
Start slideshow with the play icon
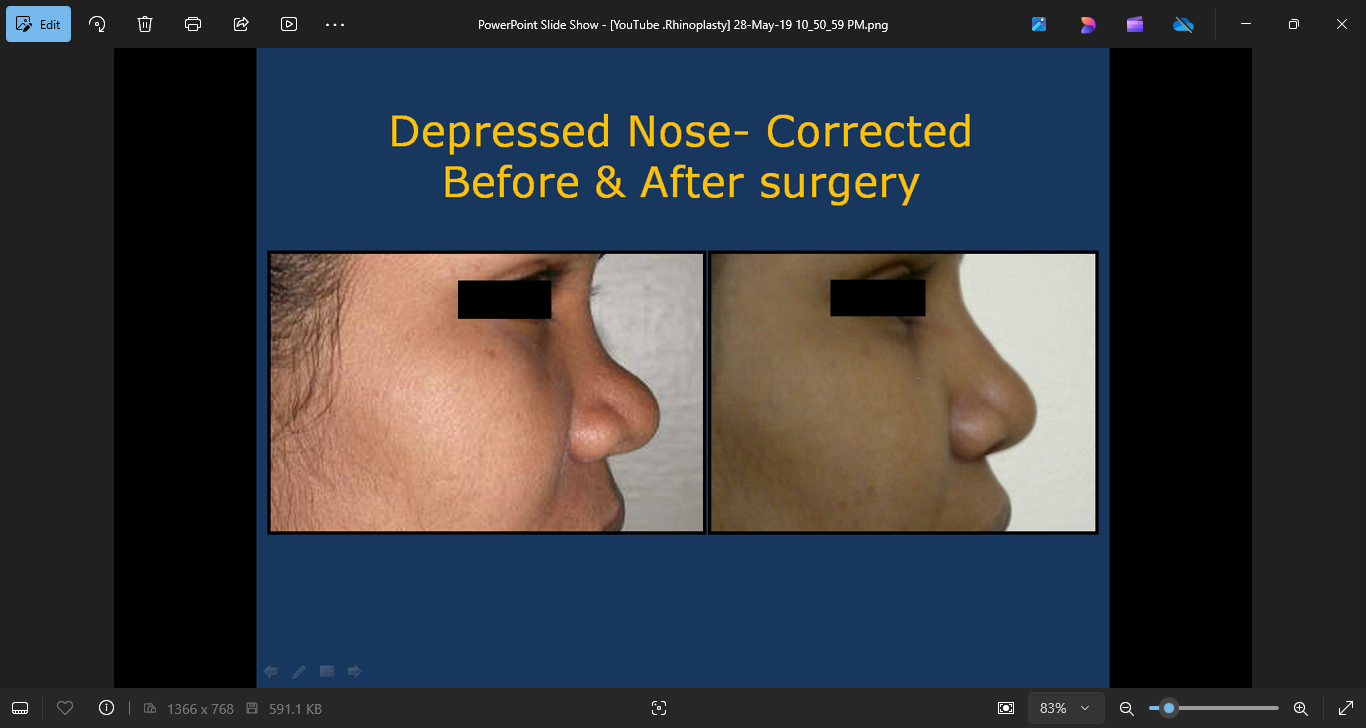tap(289, 24)
